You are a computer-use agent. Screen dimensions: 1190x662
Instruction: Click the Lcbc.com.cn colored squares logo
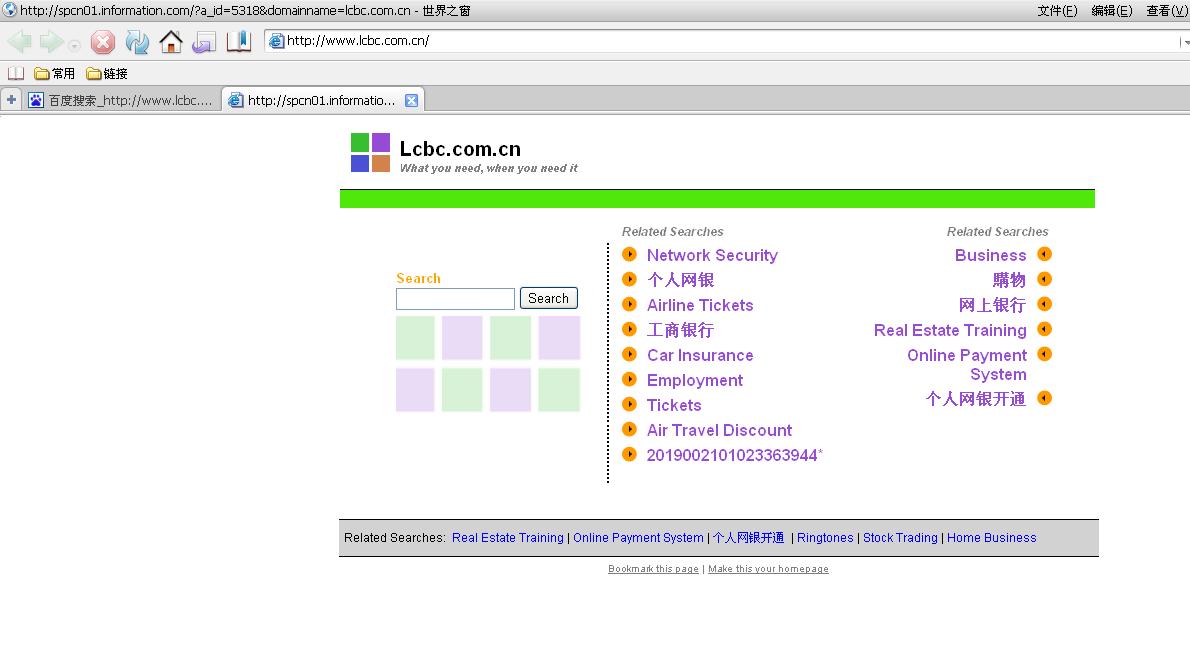tap(370, 153)
